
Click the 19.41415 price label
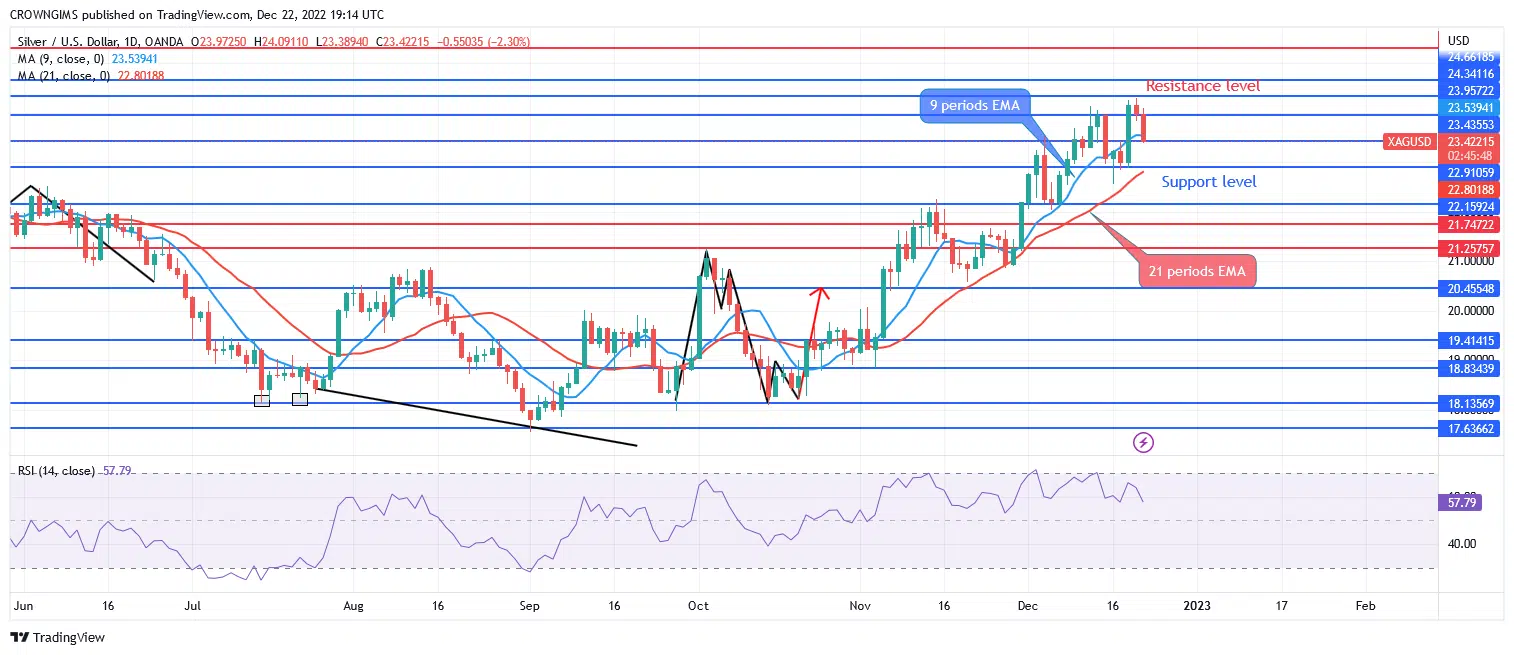tap(1467, 340)
